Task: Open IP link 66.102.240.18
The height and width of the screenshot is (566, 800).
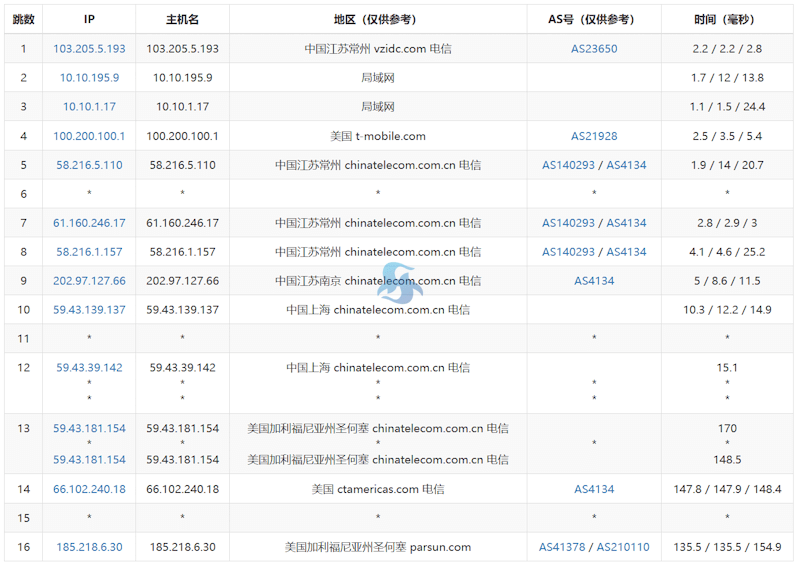Action: (x=89, y=489)
